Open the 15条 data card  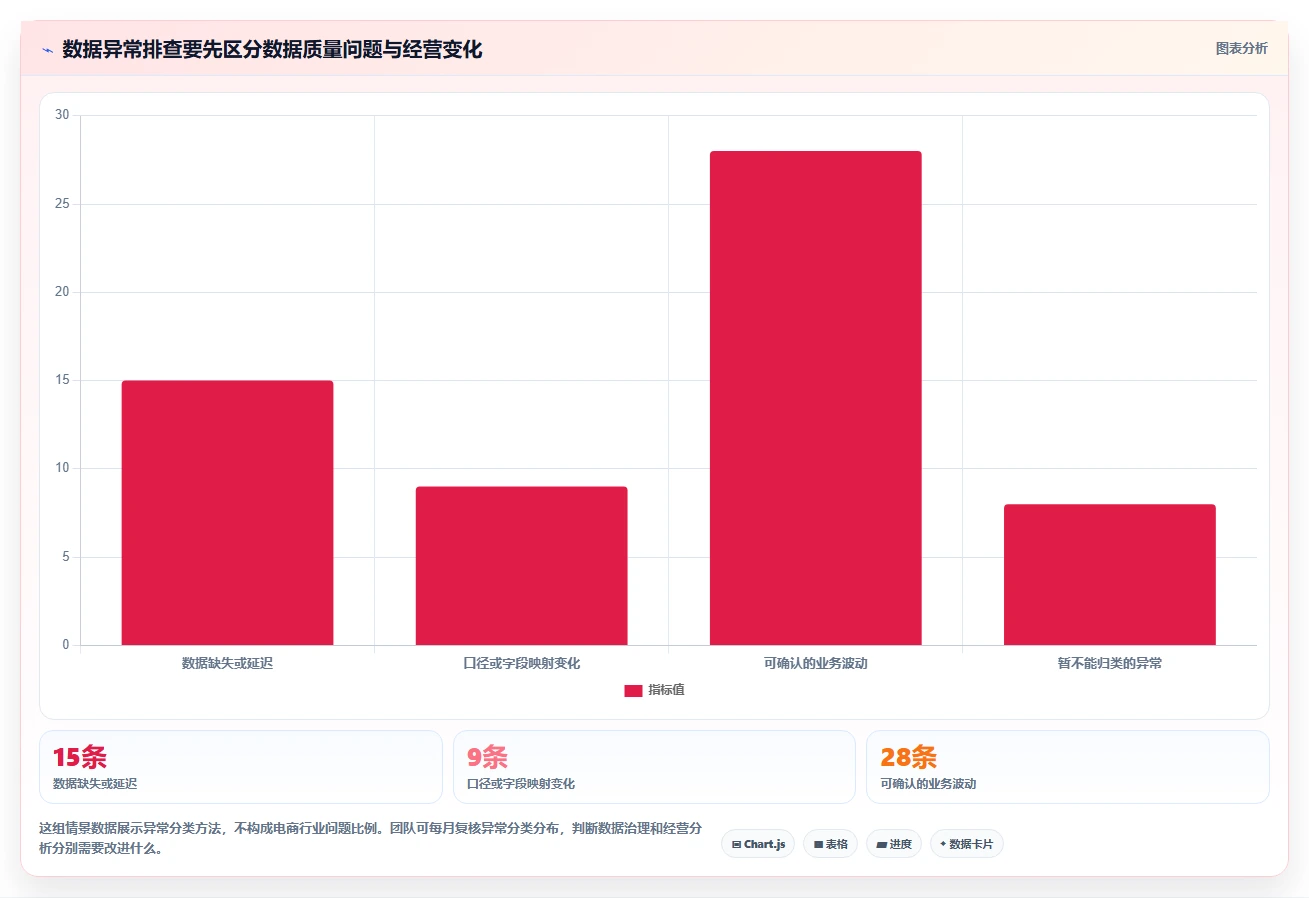(x=241, y=767)
